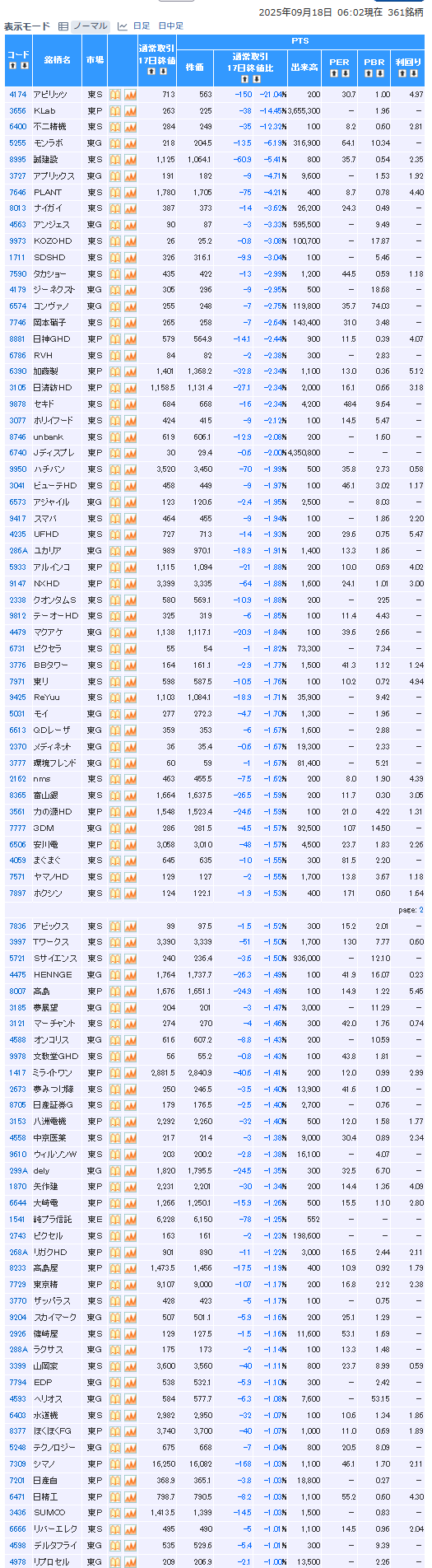Open the book info icon for KLab
The image size is (432, 1568).
115,110
